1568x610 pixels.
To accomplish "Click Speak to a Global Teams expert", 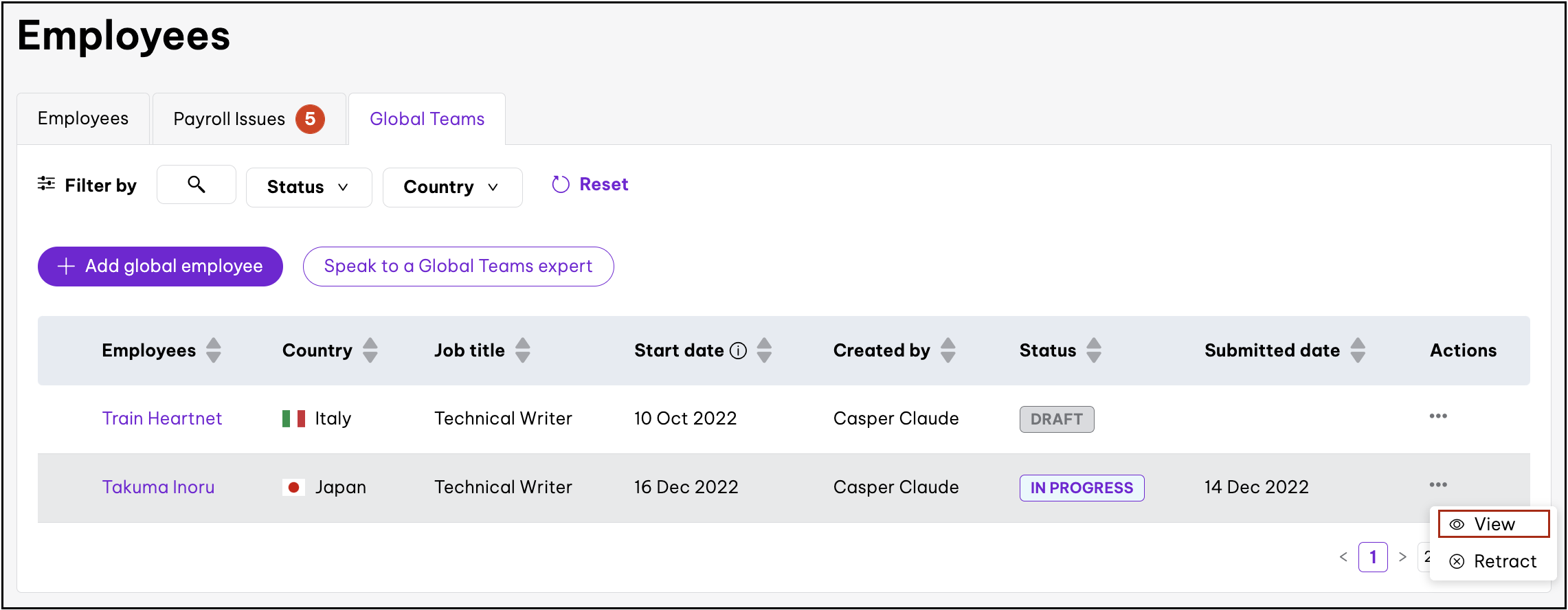I will (458, 267).
